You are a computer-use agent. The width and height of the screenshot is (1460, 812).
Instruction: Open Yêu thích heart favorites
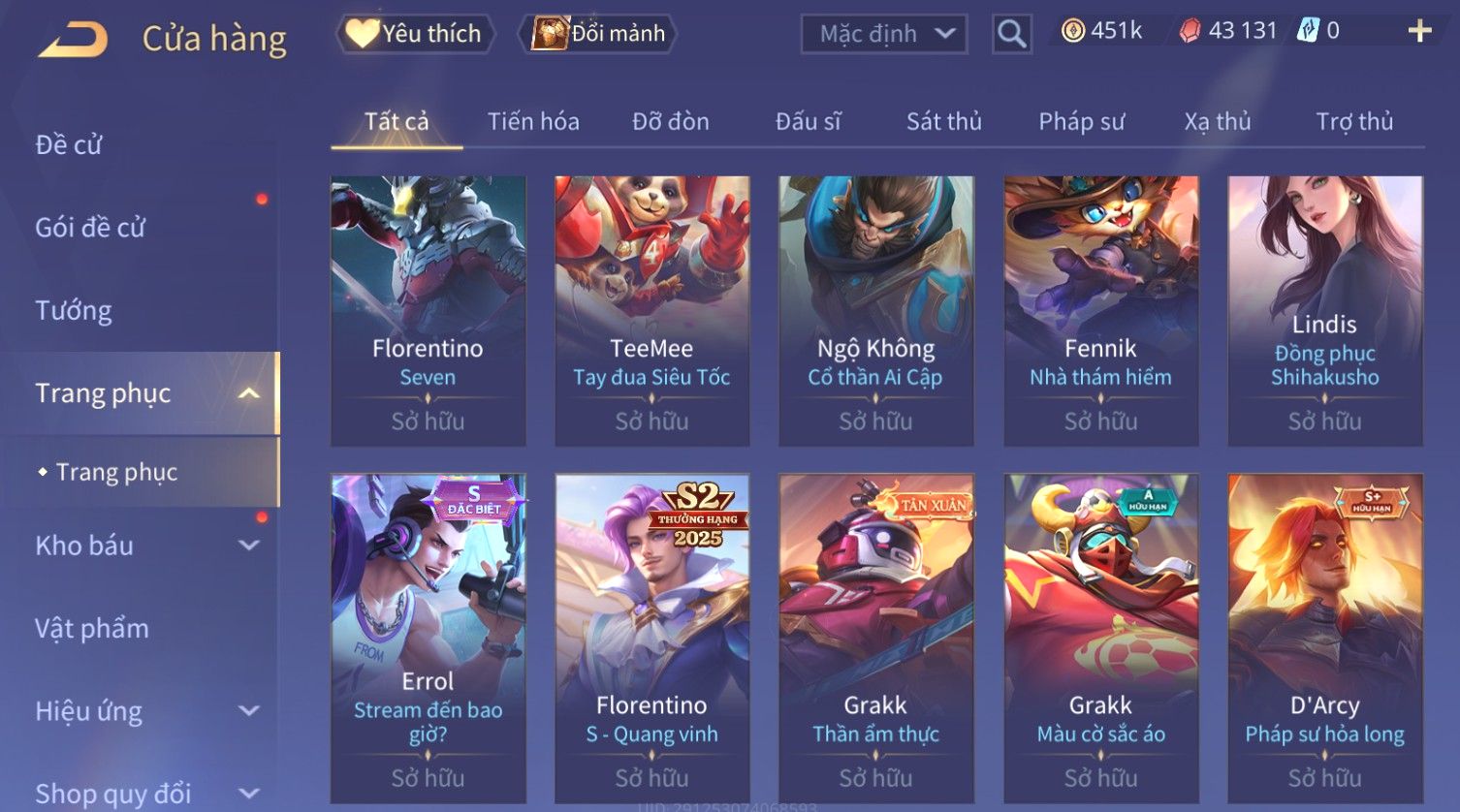416,34
